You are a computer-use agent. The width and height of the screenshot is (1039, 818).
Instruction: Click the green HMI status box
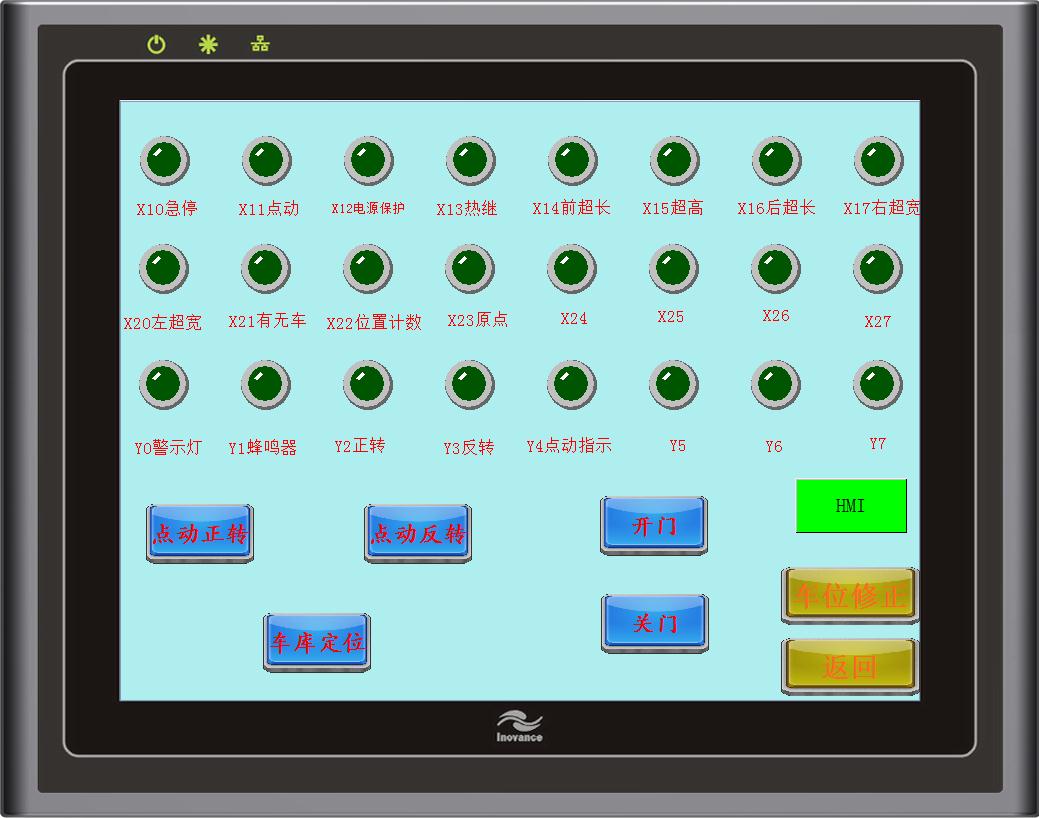point(851,506)
